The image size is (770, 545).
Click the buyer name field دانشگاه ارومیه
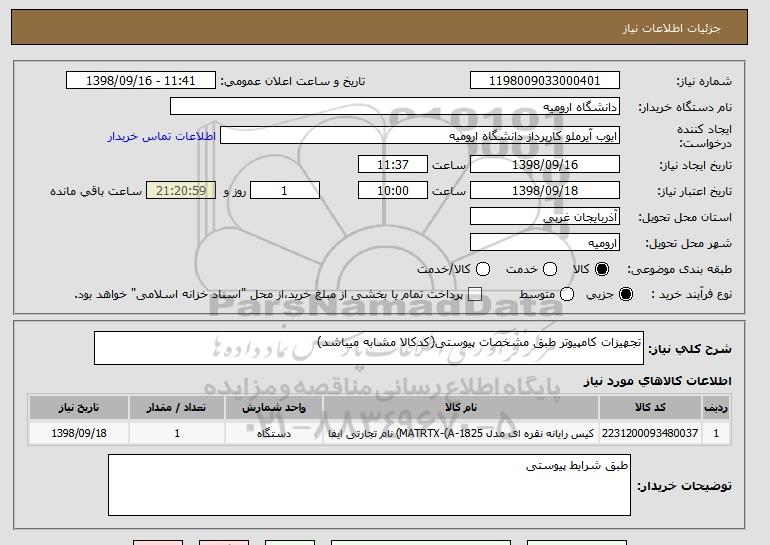(x=395, y=107)
